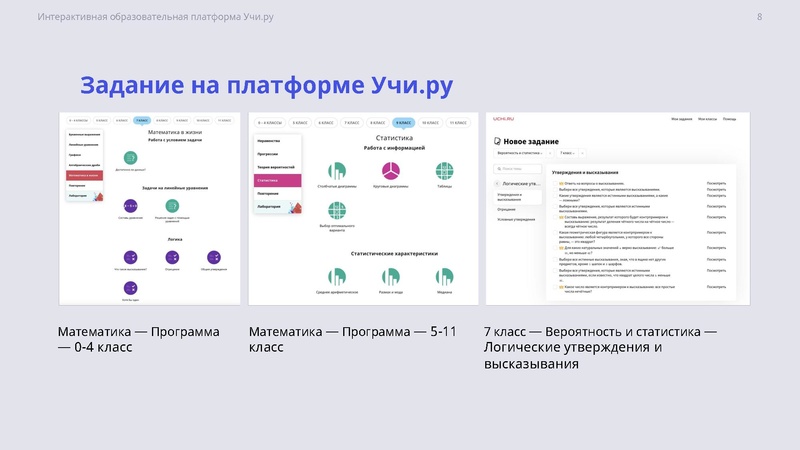
Task: Select '5 КЛАСС' tab in Статистика screenshot
Action: [300, 123]
